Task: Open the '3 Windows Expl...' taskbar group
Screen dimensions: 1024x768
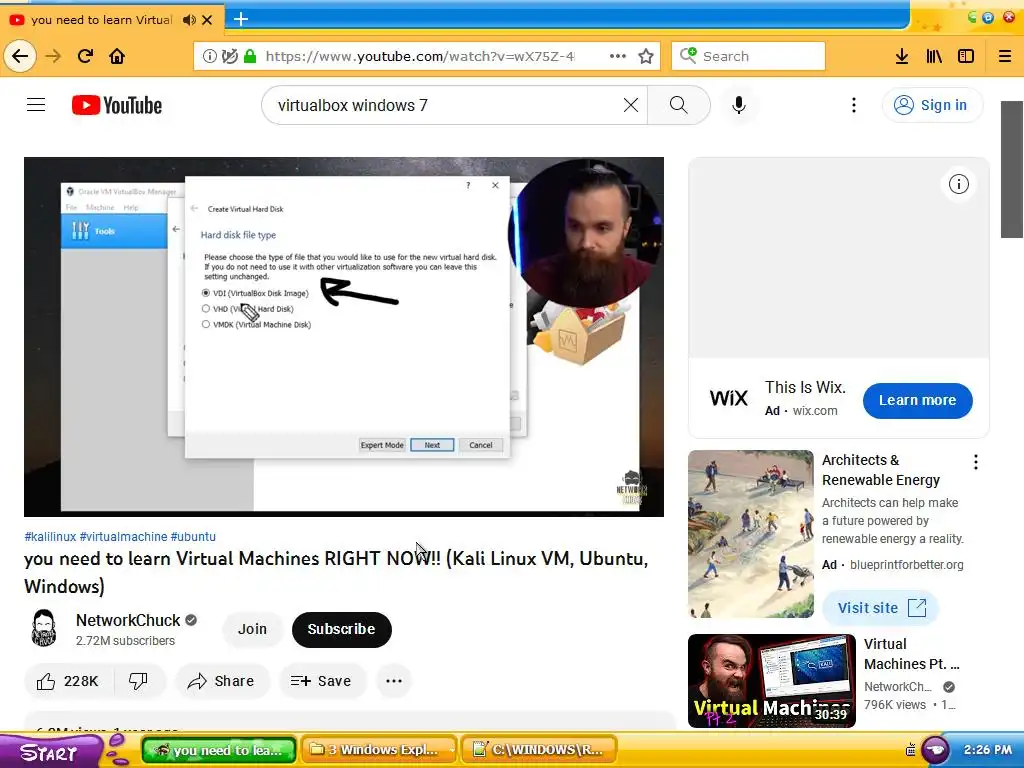Action: [x=379, y=750]
